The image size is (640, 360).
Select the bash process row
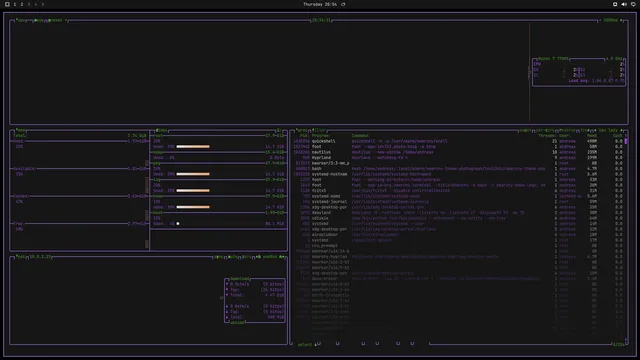tap(457, 169)
